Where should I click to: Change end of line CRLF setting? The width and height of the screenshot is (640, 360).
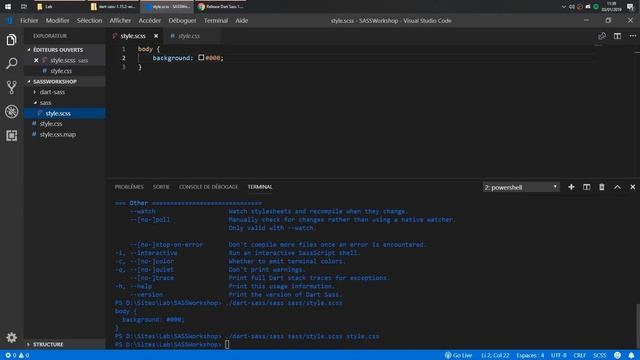click(x=579, y=355)
